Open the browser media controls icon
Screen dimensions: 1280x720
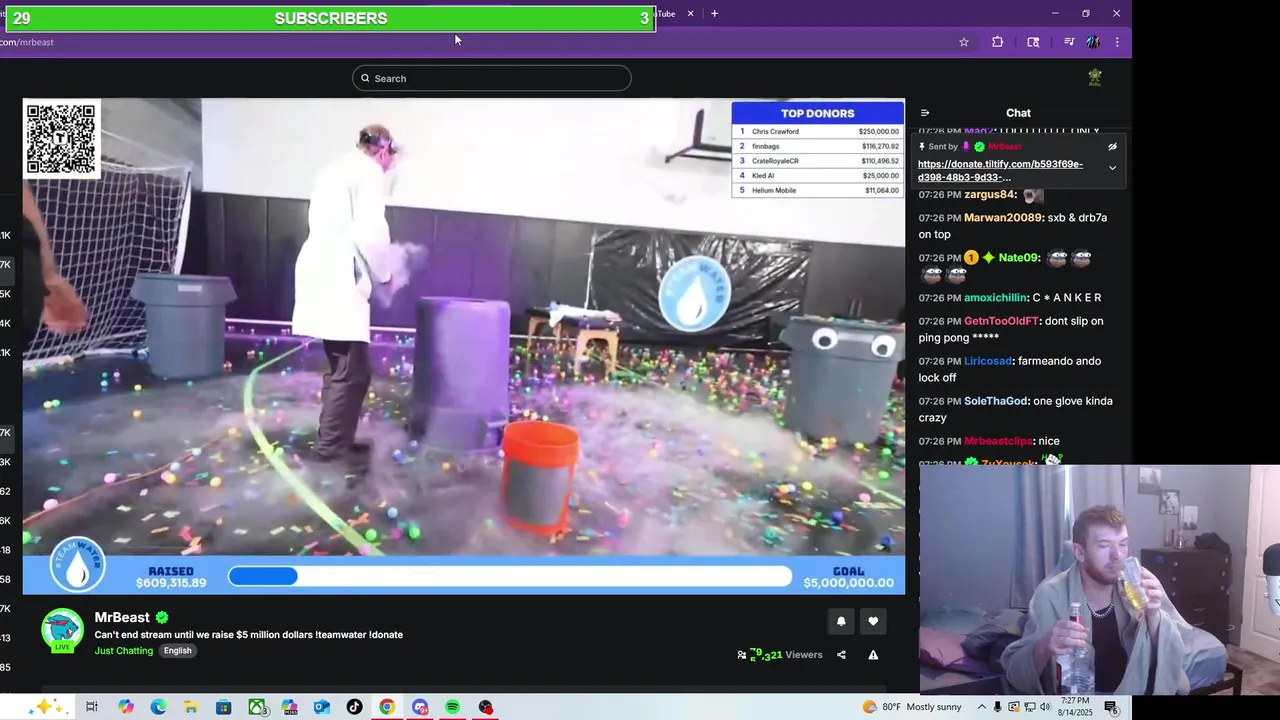tap(1069, 42)
